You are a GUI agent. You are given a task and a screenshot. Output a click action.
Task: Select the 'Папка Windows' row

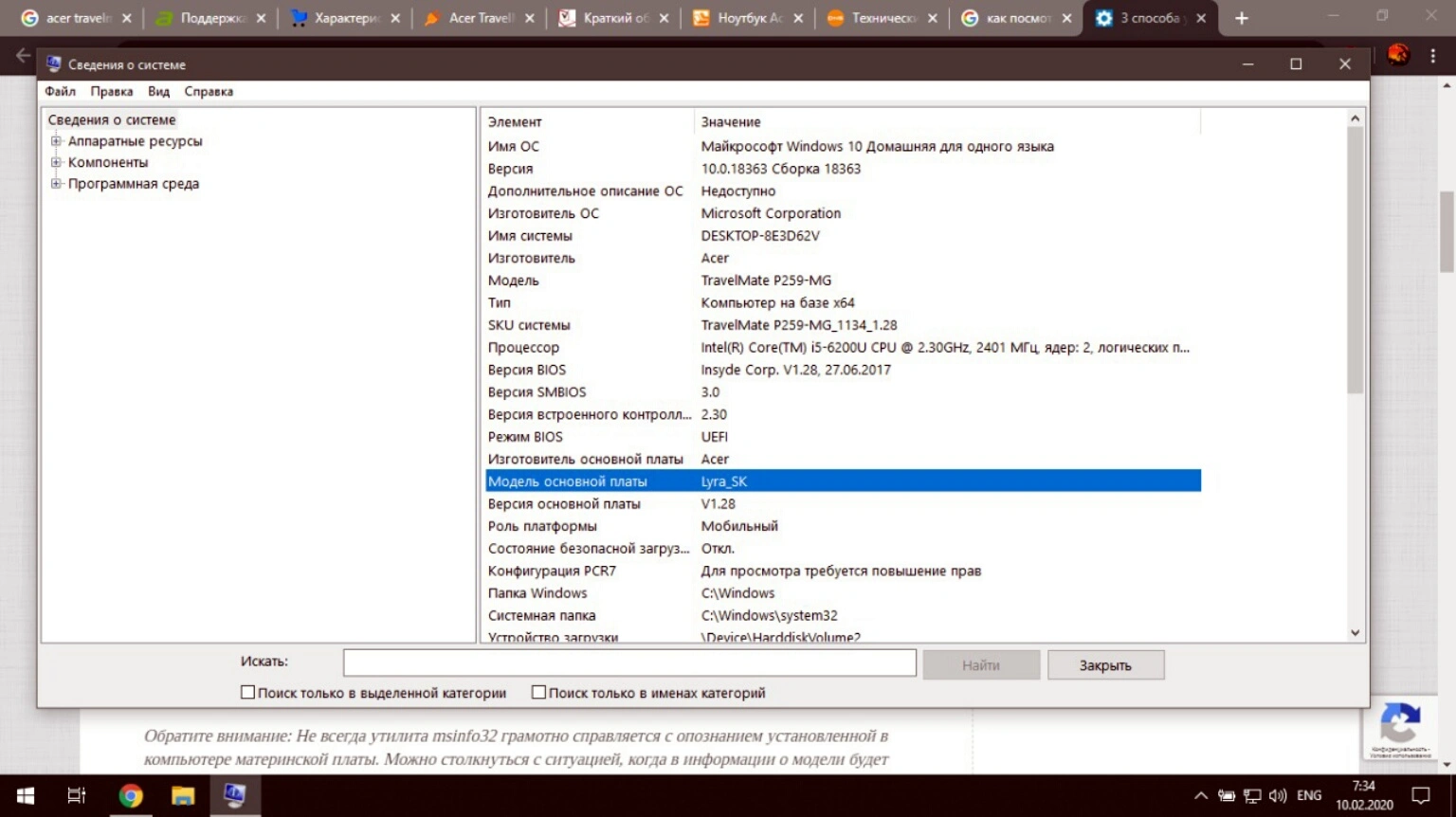coord(843,593)
